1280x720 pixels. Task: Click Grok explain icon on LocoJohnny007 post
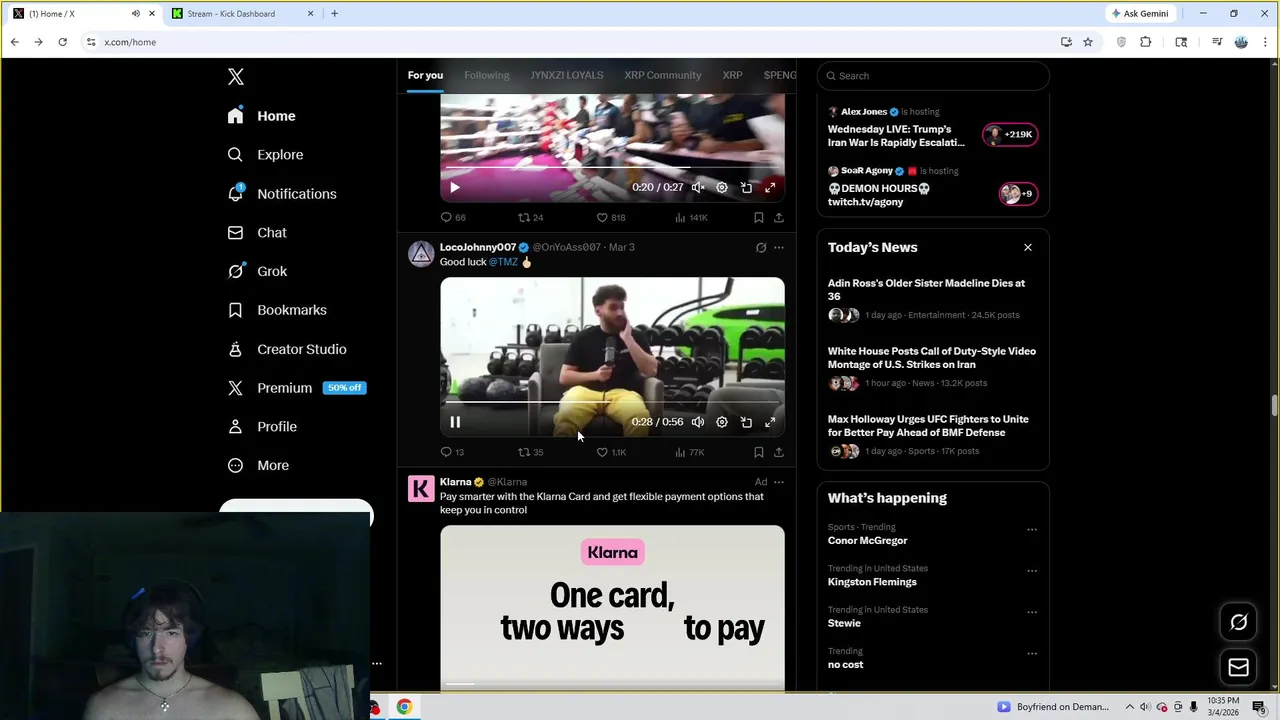pos(761,247)
